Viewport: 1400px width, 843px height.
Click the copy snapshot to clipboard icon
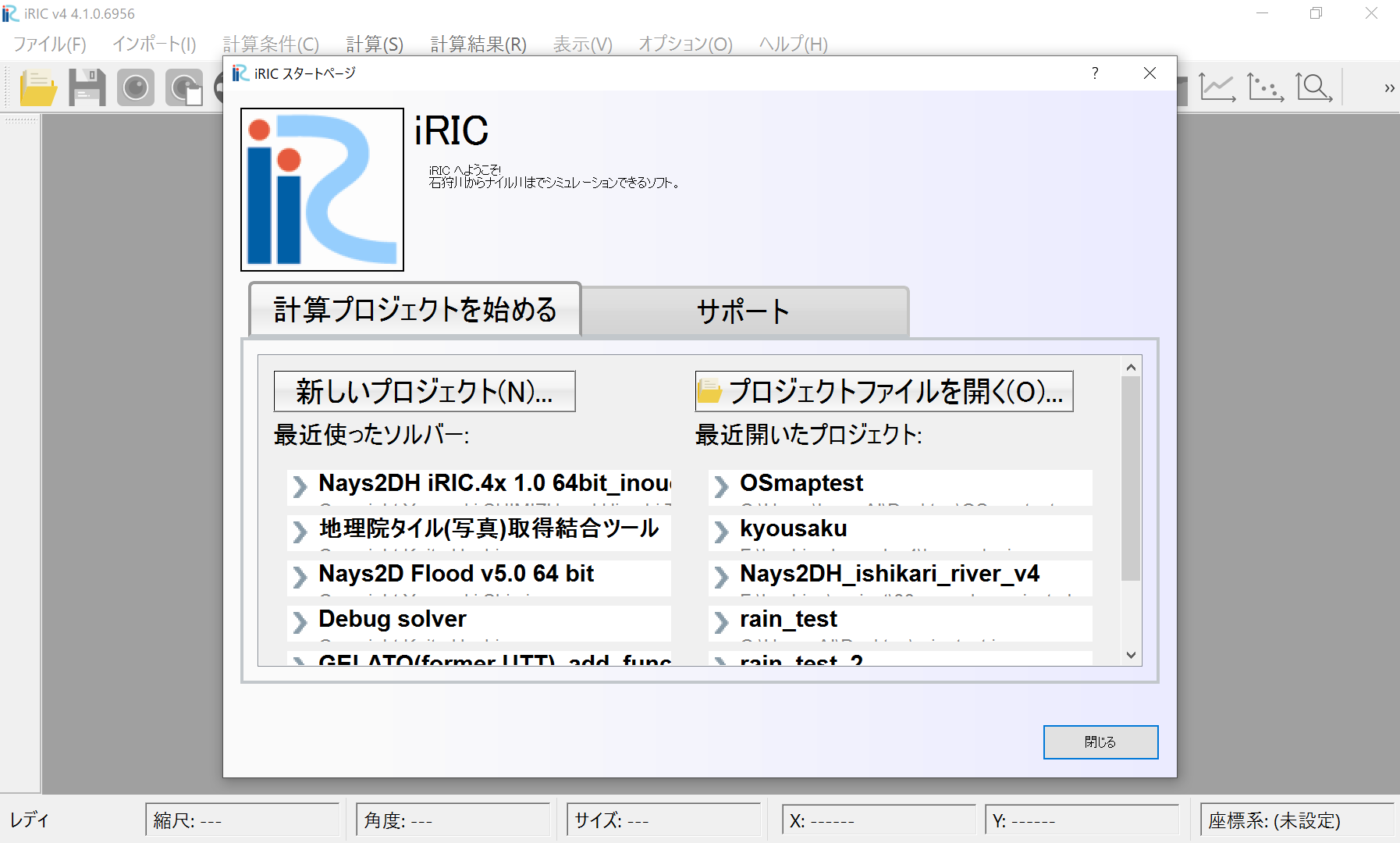(x=184, y=87)
